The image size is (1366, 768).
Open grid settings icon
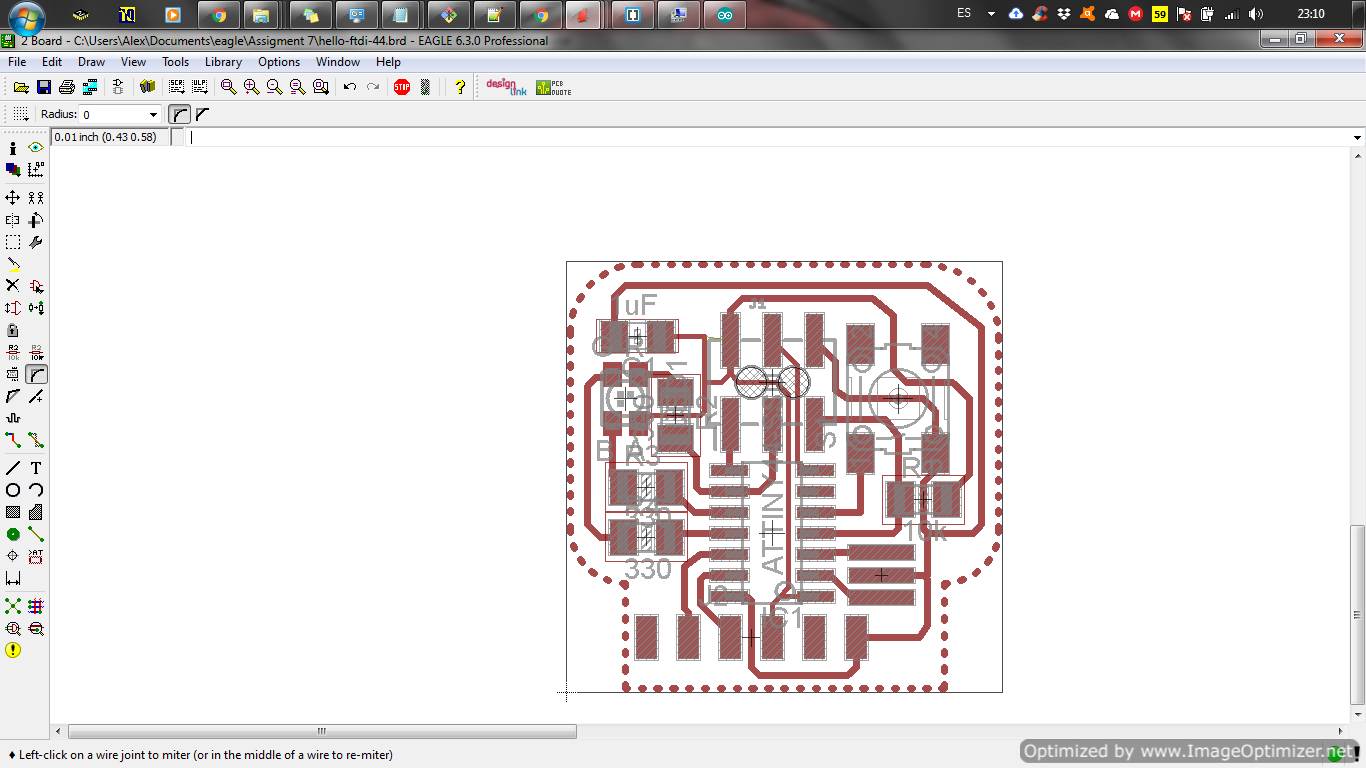tap(20, 114)
